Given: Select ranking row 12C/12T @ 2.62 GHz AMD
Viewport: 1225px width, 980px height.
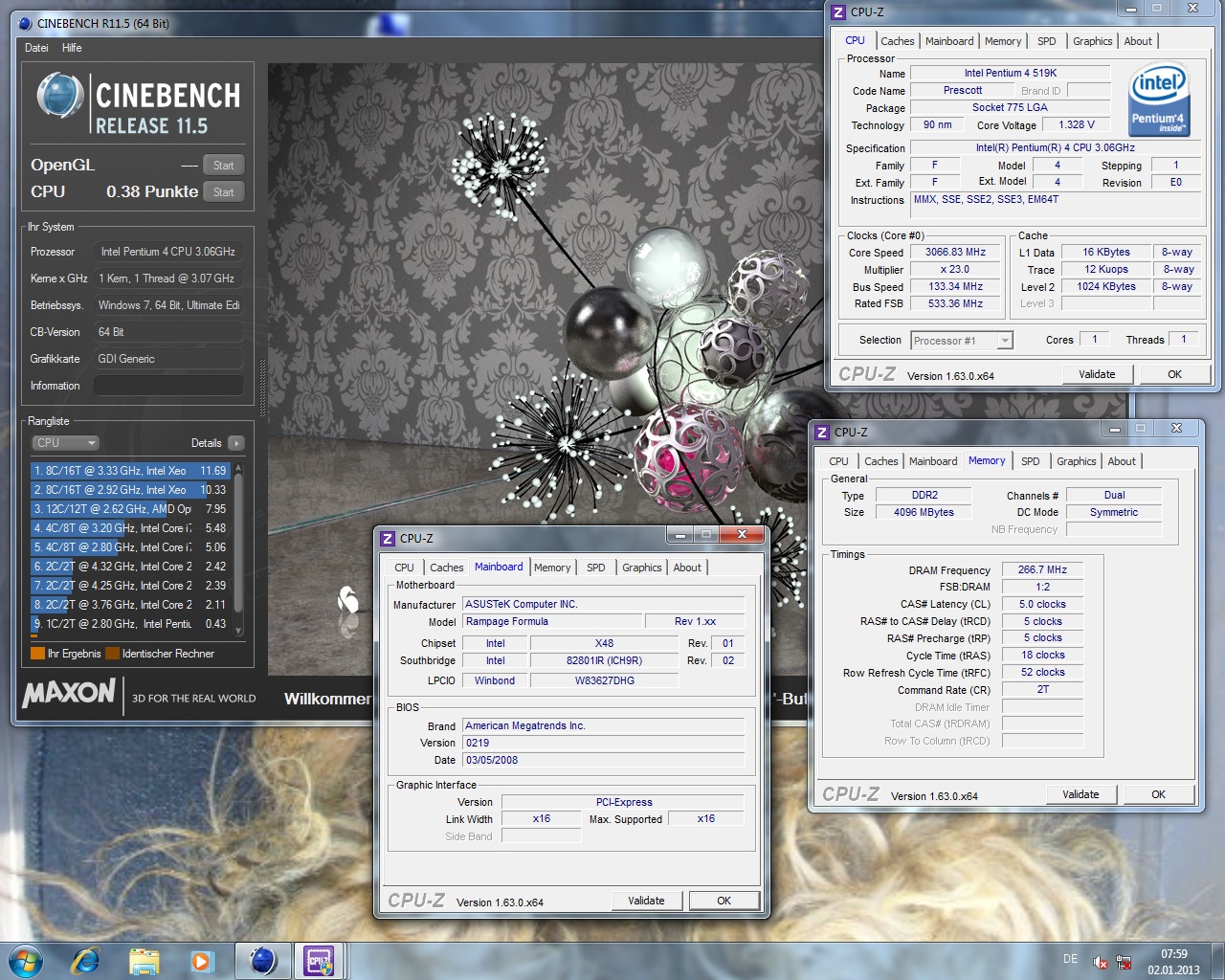Looking at the screenshot, I should point(130,509).
